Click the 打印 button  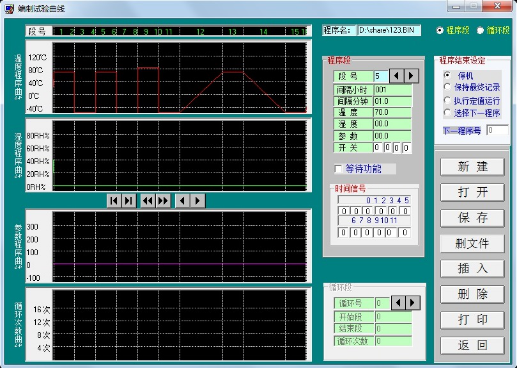pyautogui.click(x=472, y=320)
